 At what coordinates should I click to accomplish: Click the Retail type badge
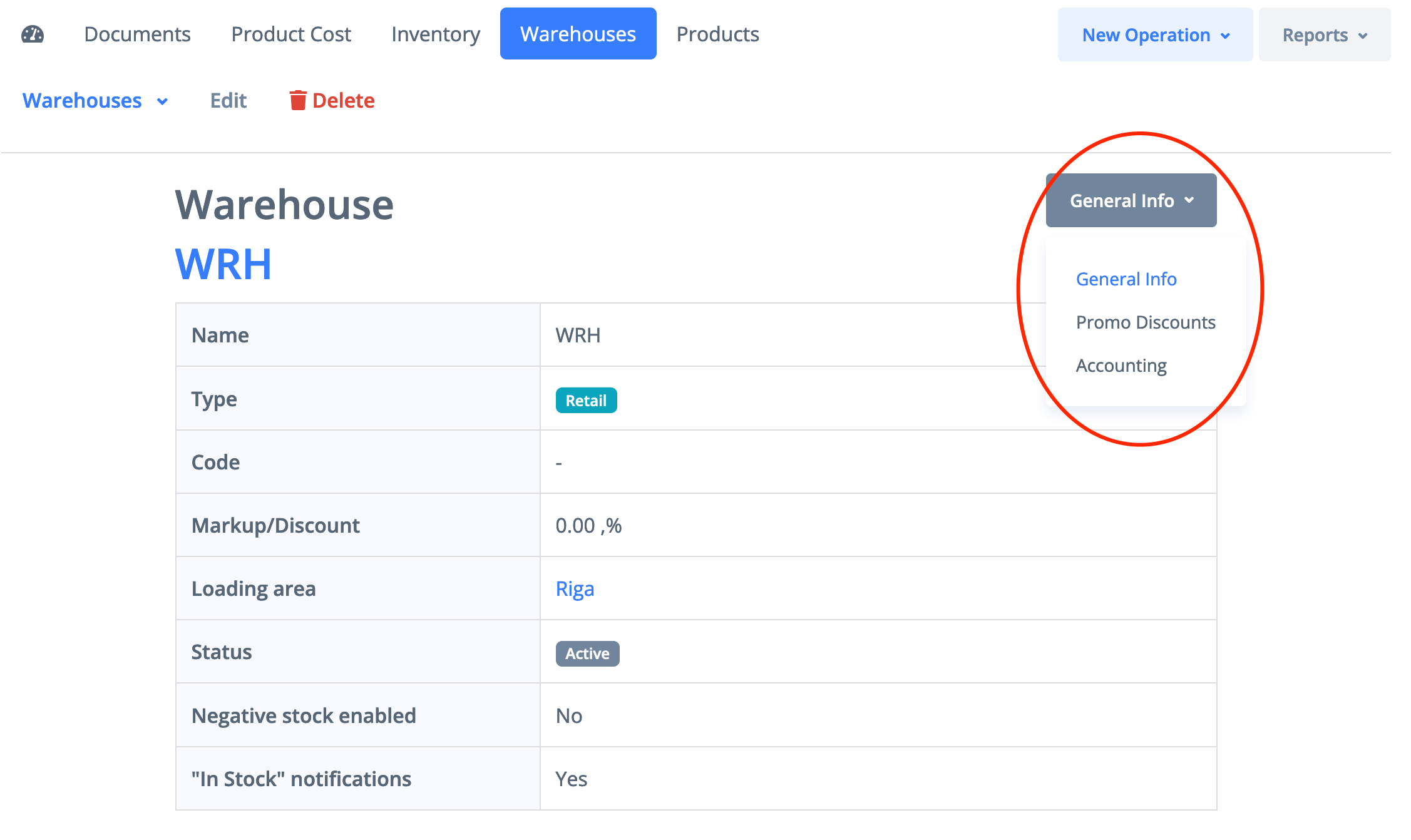coord(586,401)
